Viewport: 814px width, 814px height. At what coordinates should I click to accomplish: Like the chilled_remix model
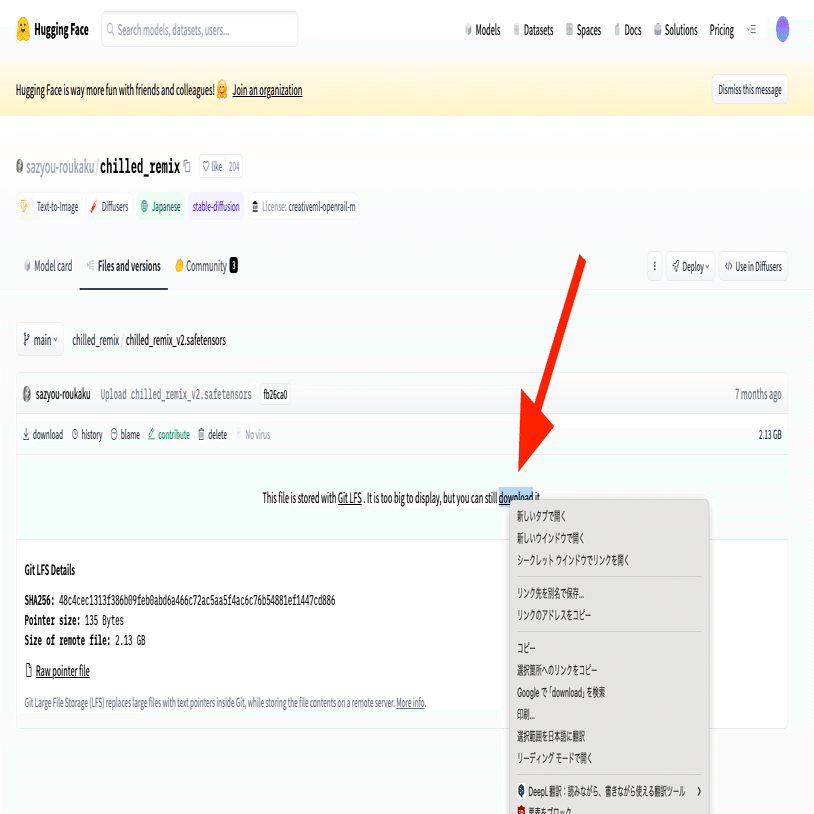[212, 167]
